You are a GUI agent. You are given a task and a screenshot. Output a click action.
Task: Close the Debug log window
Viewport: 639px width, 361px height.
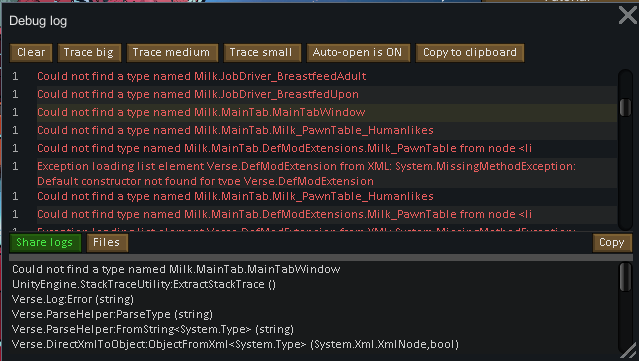[628, 16]
